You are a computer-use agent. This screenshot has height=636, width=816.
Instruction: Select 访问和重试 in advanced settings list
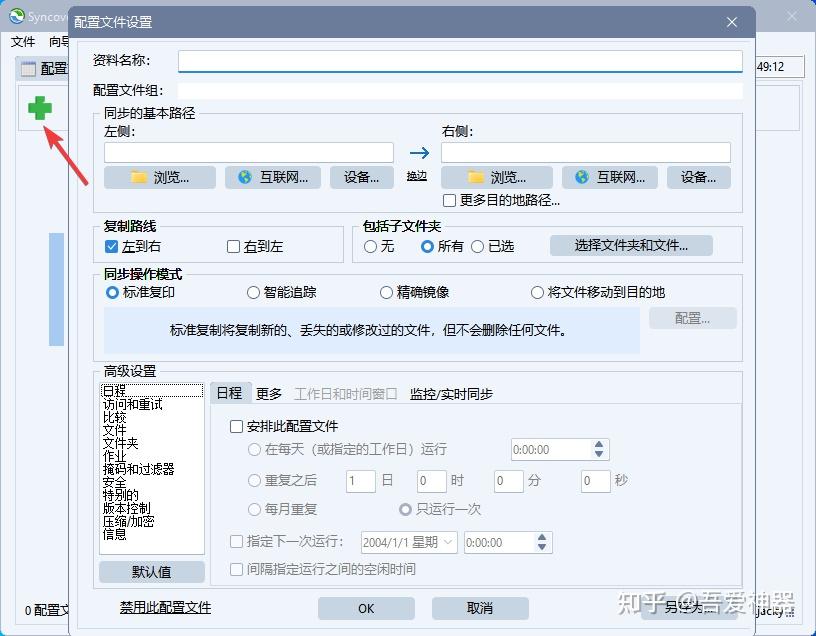point(133,404)
